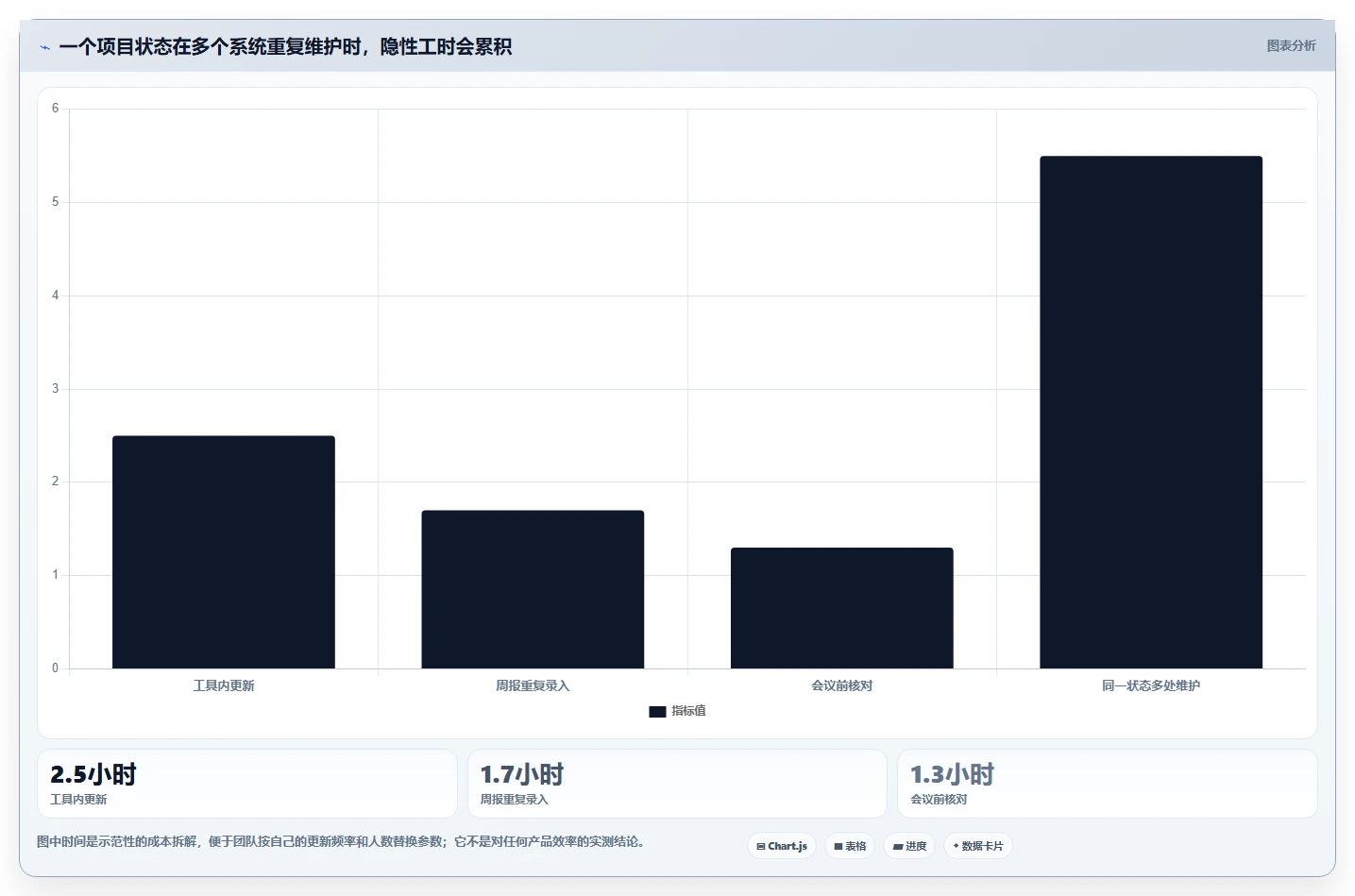This screenshot has height=896, width=1355.
Task: Click the 周报重复录入 caption under 1.7小时
Action: pyautogui.click(x=515, y=800)
